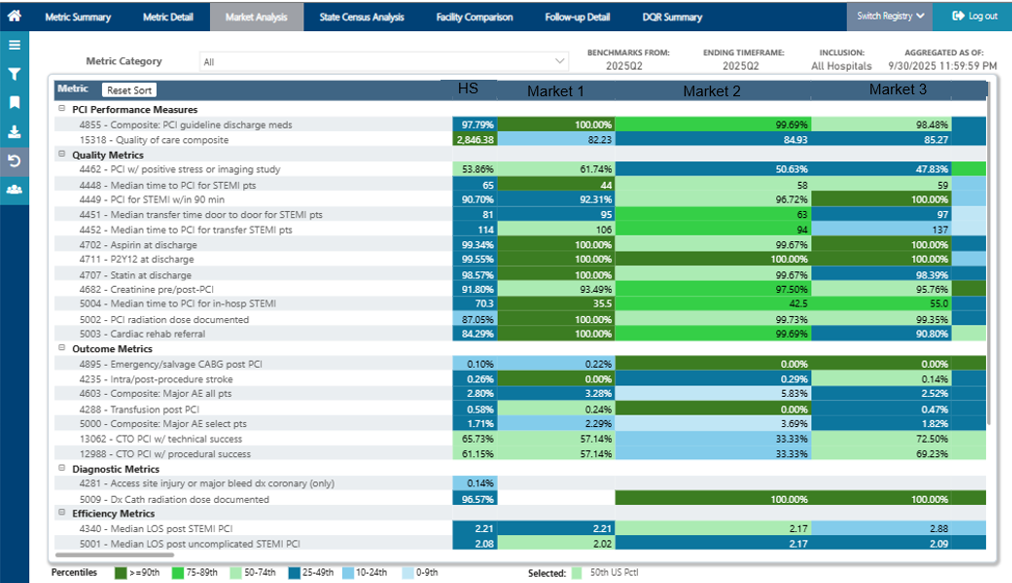Go to the Home icon

click(x=14, y=15)
